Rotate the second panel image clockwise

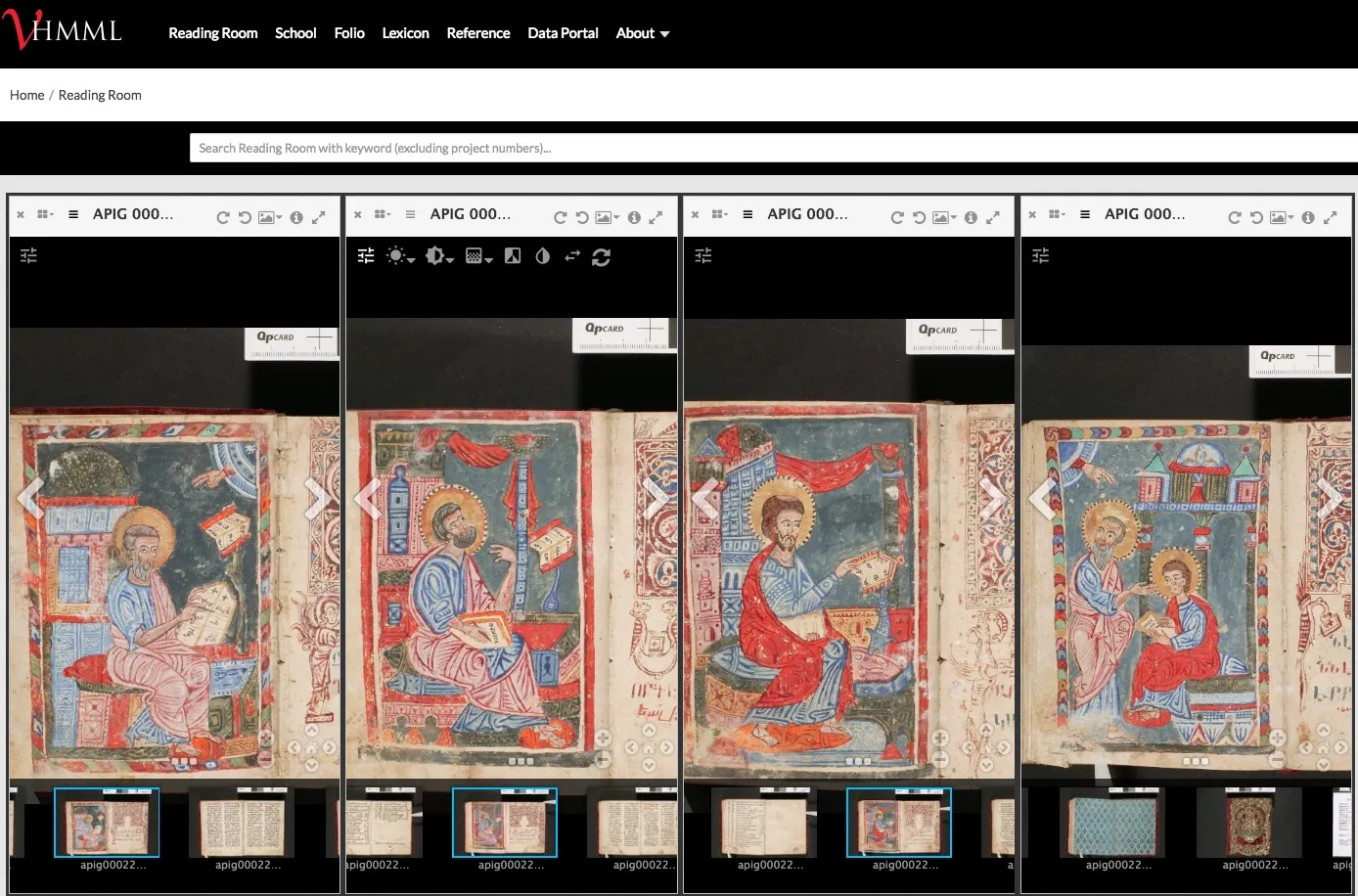pyautogui.click(x=561, y=217)
